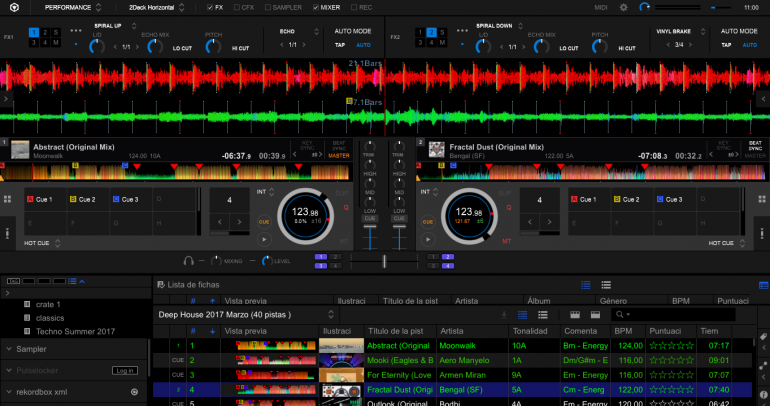Open the 2Deck Horizontal layout dropdown
This screenshot has height=406, width=770.
[157, 7]
